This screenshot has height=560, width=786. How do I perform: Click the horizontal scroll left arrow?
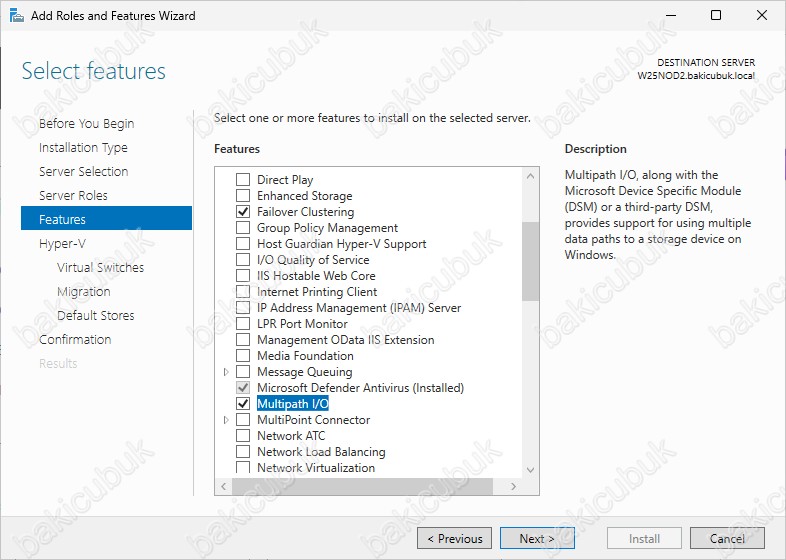point(224,486)
